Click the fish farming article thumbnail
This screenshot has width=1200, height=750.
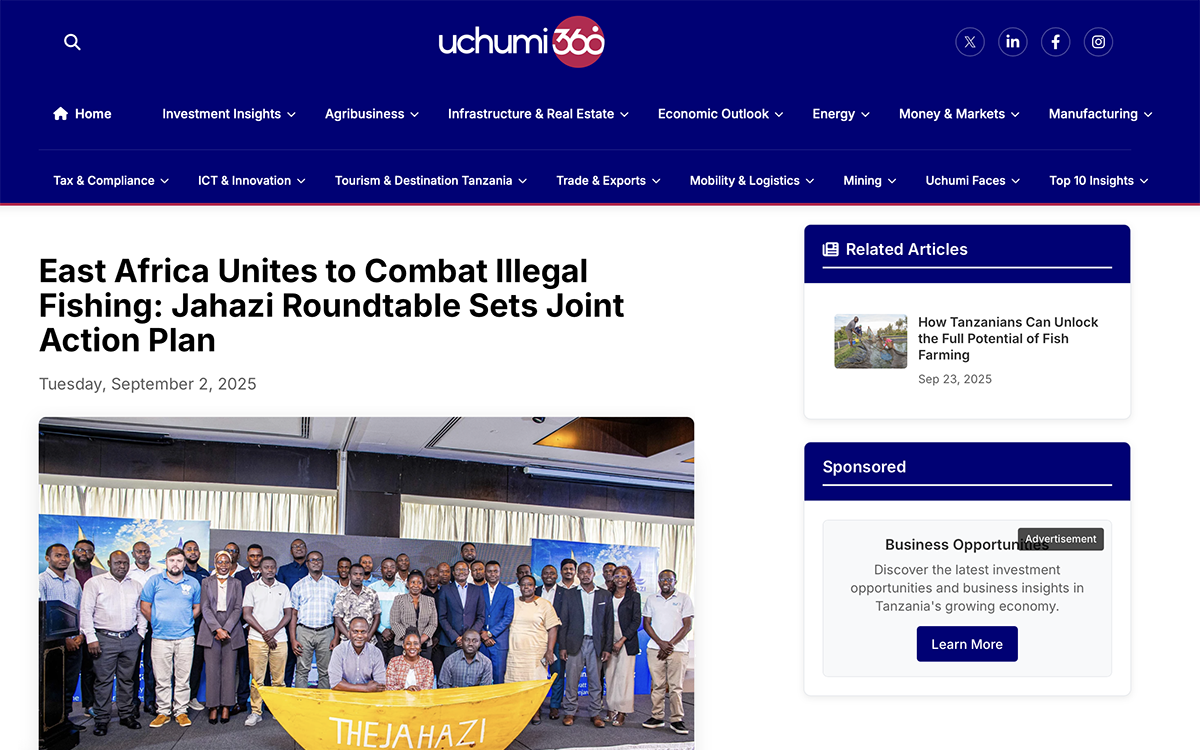pyautogui.click(x=871, y=341)
